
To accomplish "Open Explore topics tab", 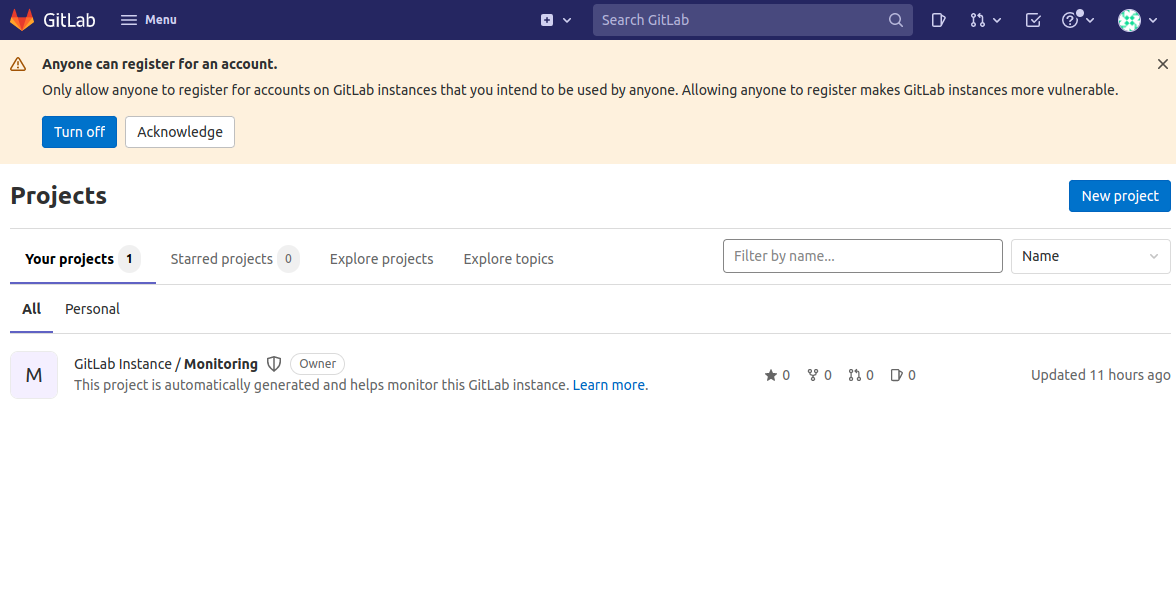I will pos(508,259).
